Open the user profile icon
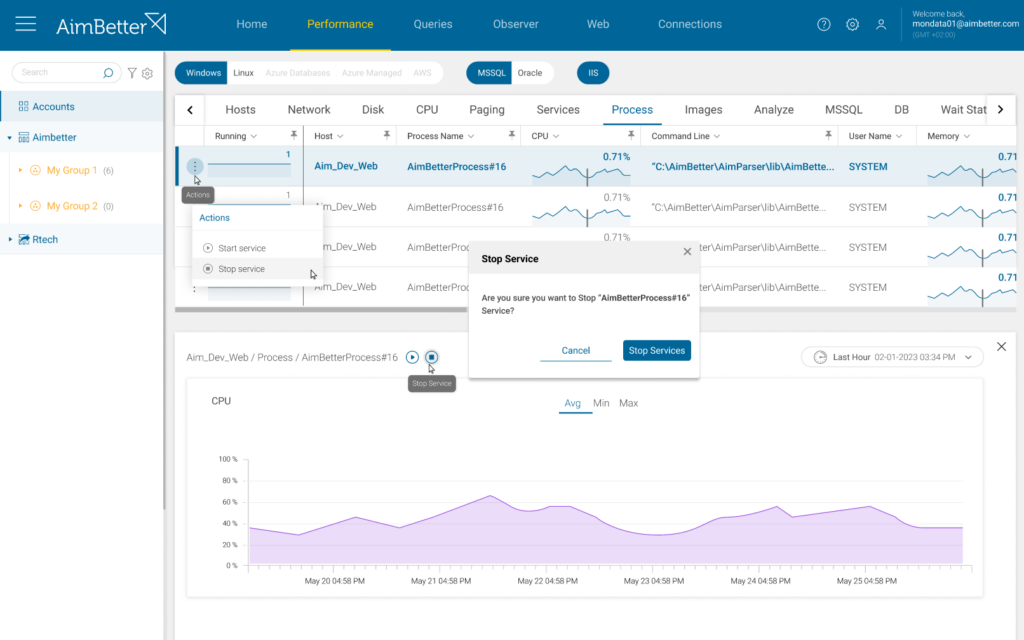 [881, 24]
